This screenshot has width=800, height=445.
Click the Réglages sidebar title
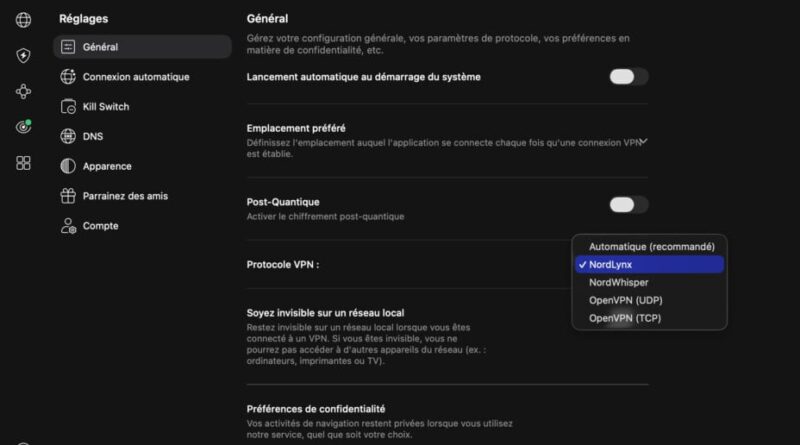pos(84,19)
